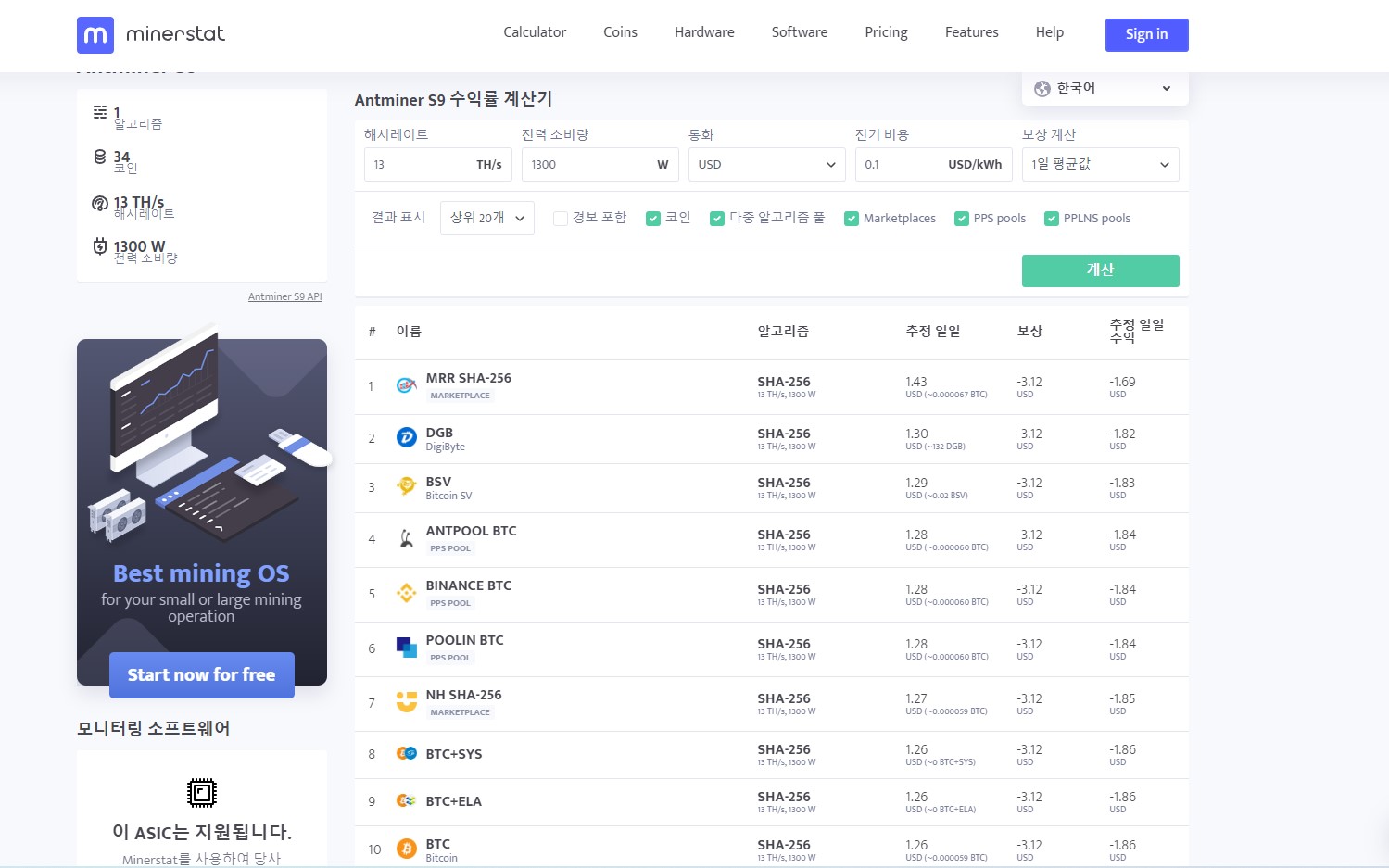
Task: Click the BTC+ELA row name
Action: (454, 801)
